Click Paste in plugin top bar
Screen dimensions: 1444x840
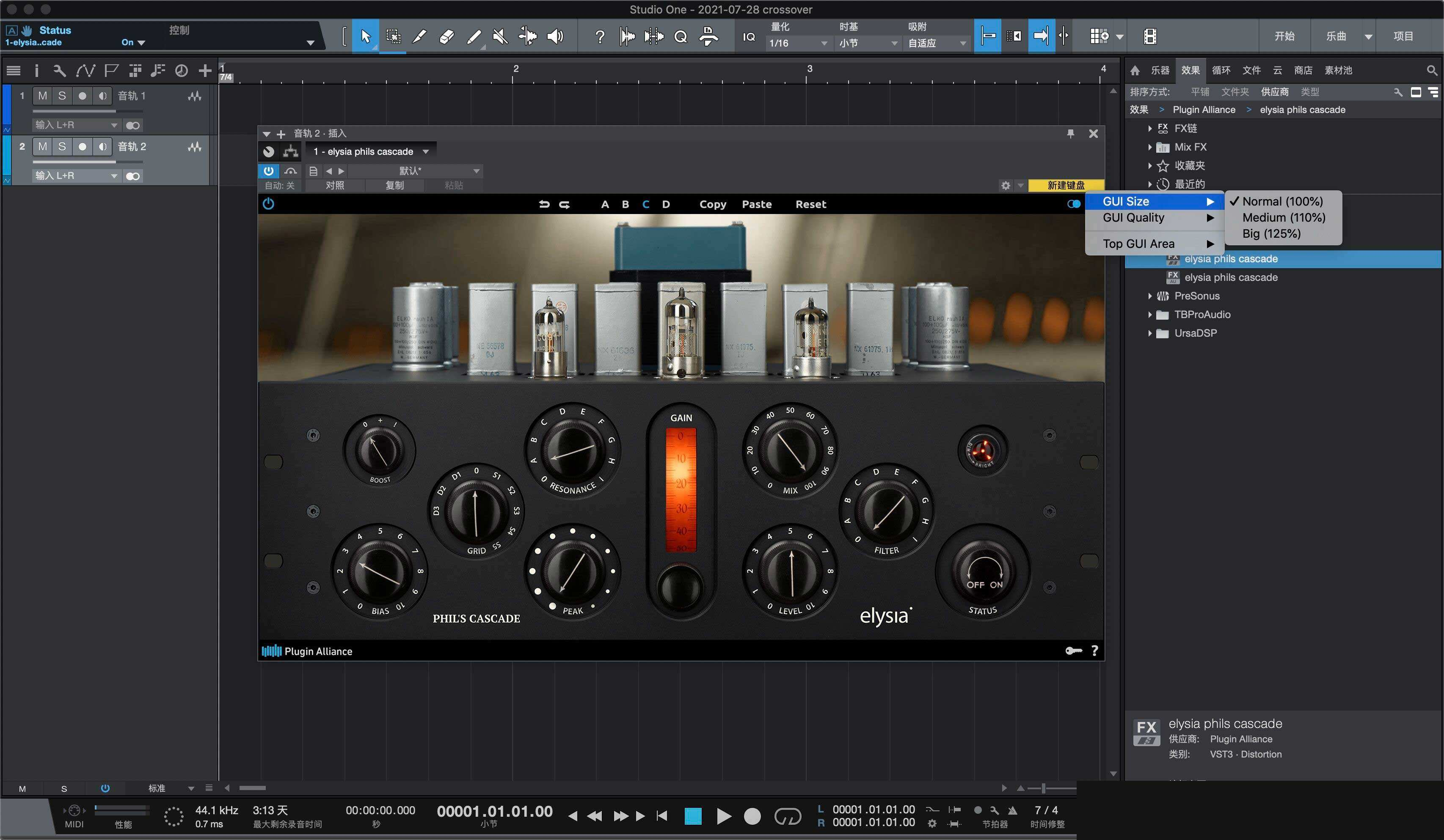click(x=756, y=204)
